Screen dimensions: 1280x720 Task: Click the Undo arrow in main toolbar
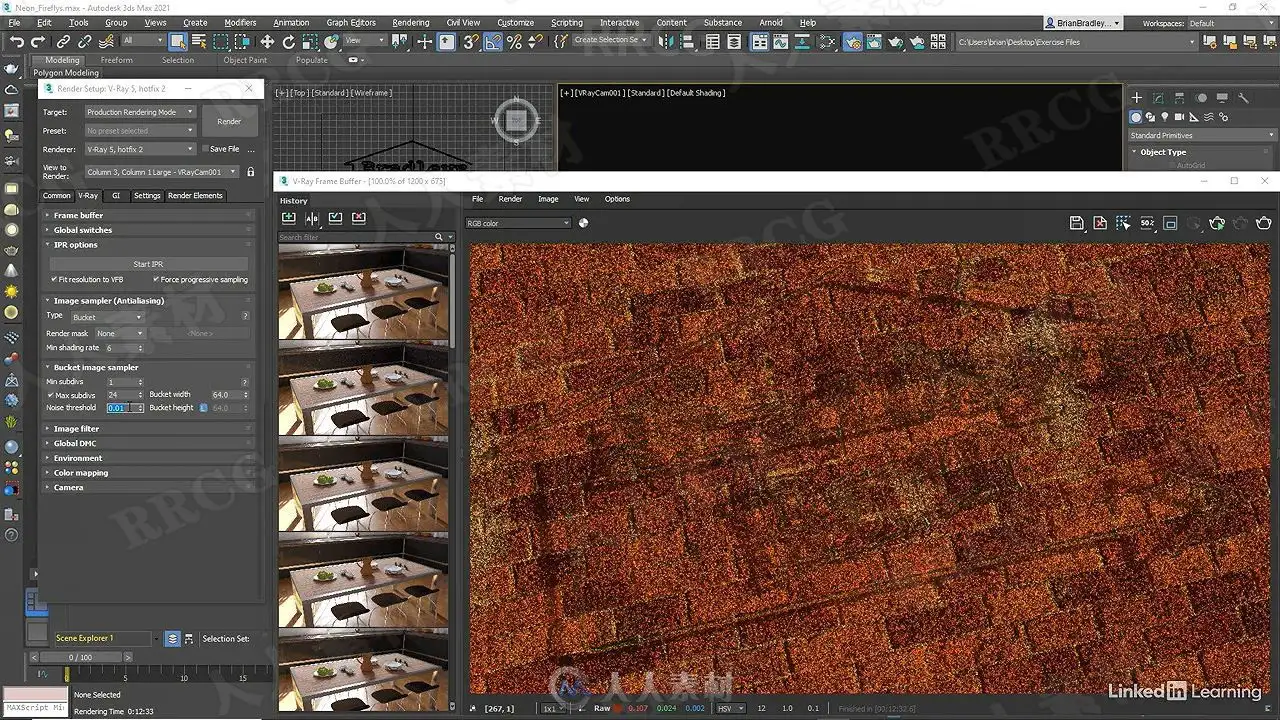click(x=17, y=42)
